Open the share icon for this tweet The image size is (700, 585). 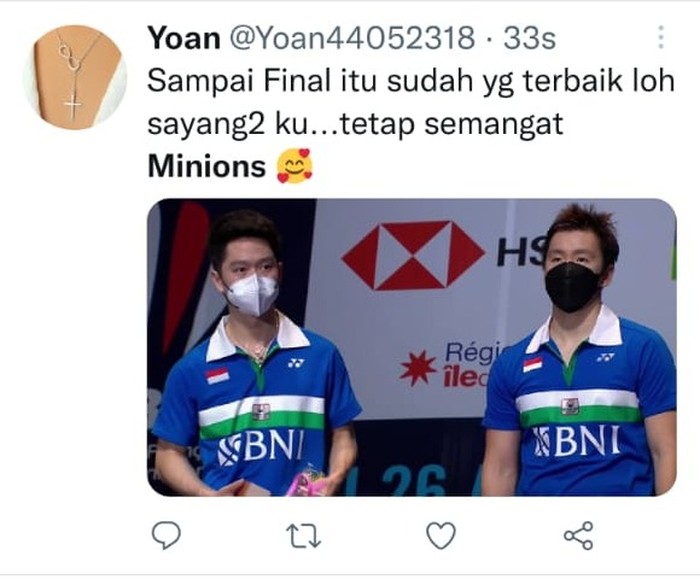(579, 535)
